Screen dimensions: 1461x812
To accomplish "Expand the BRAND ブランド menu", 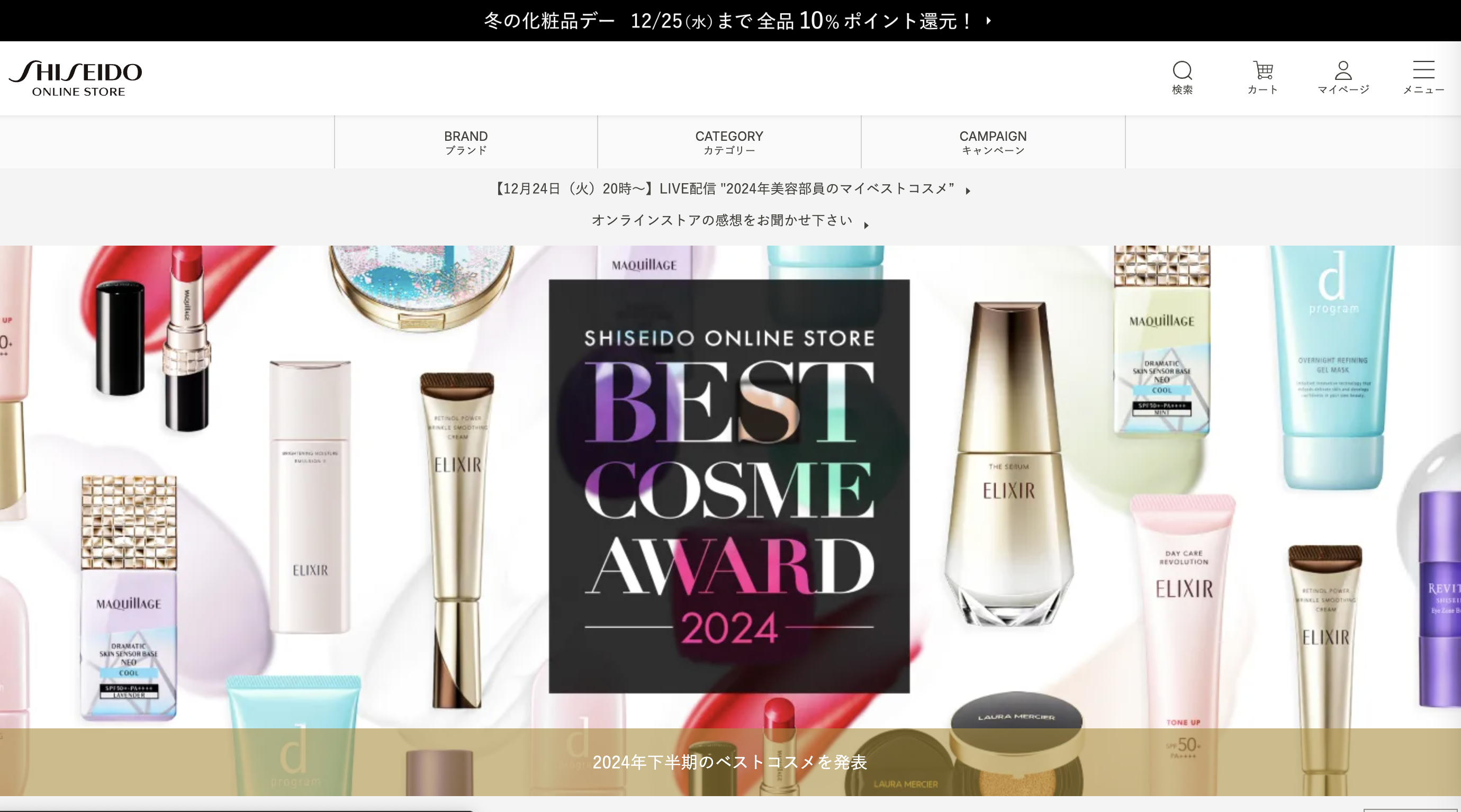I will click(x=466, y=142).
